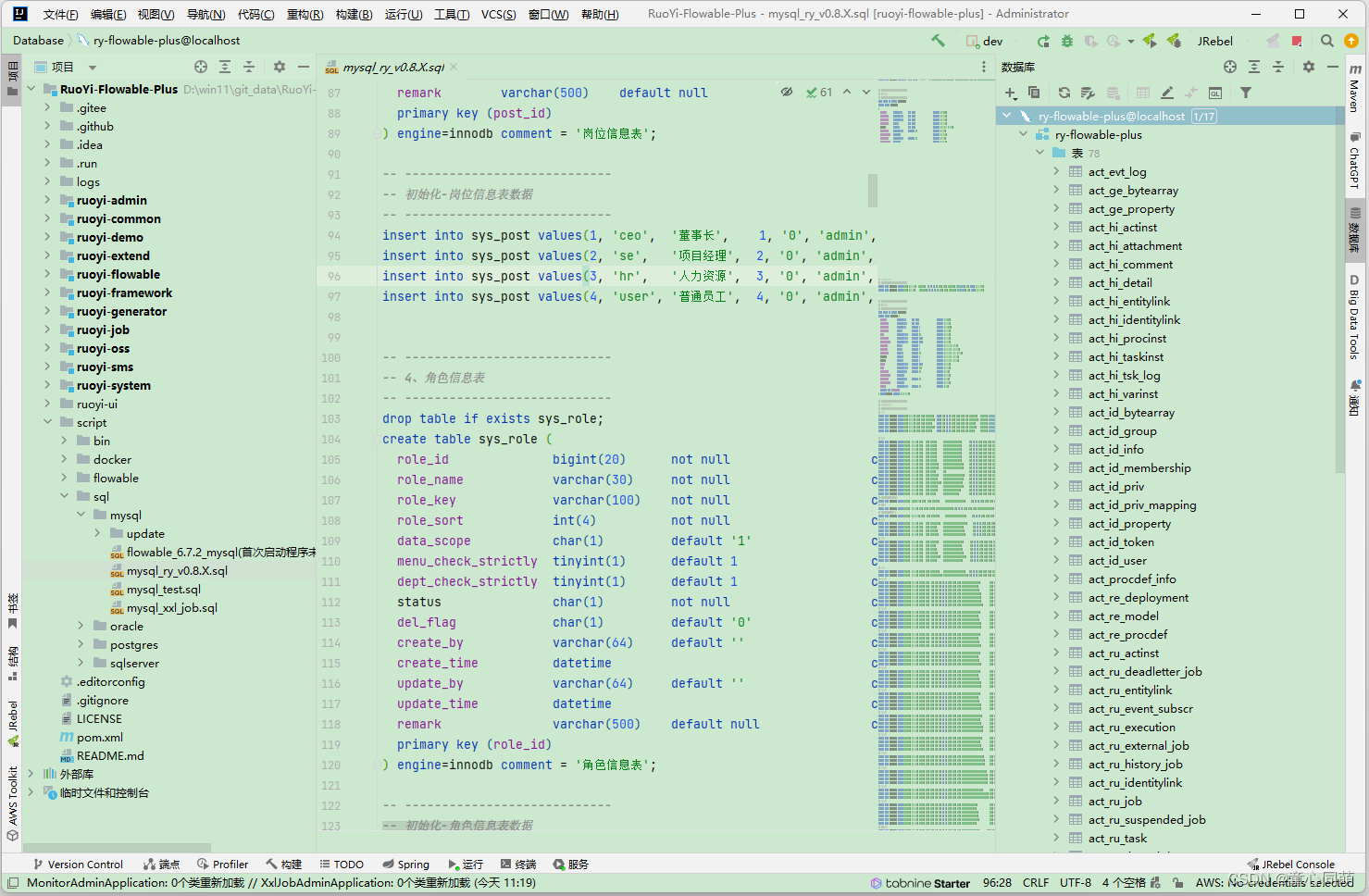
Task: Expand all in Project panel
Action: pyautogui.click(x=225, y=67)
